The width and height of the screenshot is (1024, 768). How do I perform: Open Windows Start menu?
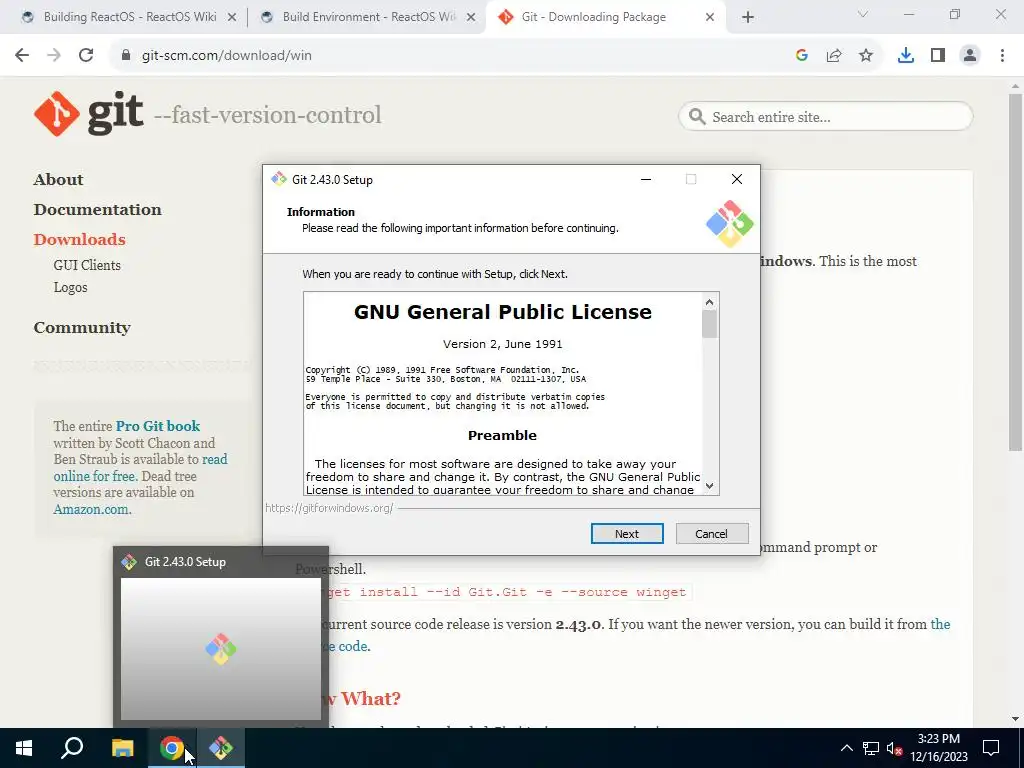[24, 748]
